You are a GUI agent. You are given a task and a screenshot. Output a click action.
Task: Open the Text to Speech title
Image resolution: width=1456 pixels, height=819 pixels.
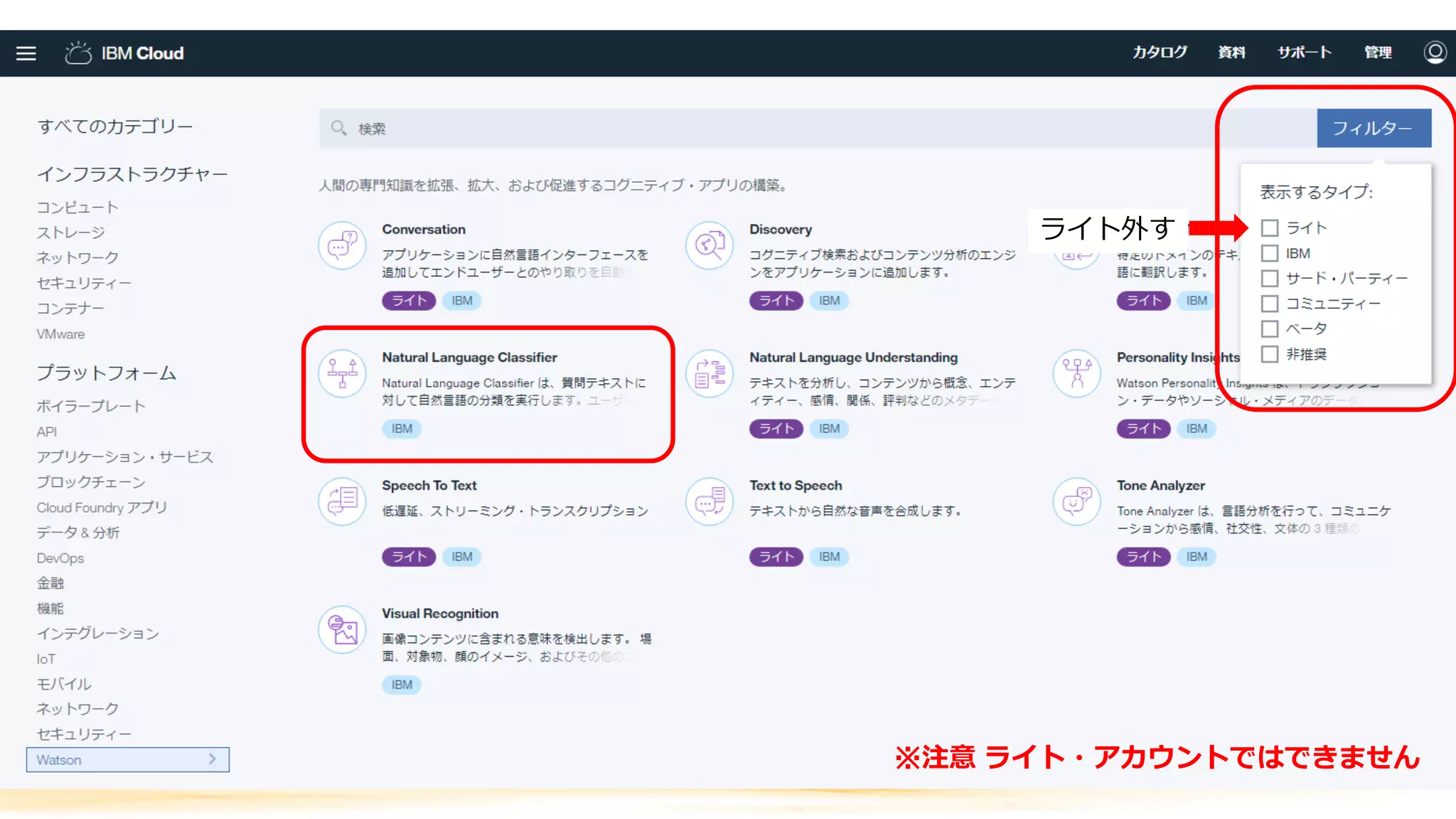coord(796,486)
